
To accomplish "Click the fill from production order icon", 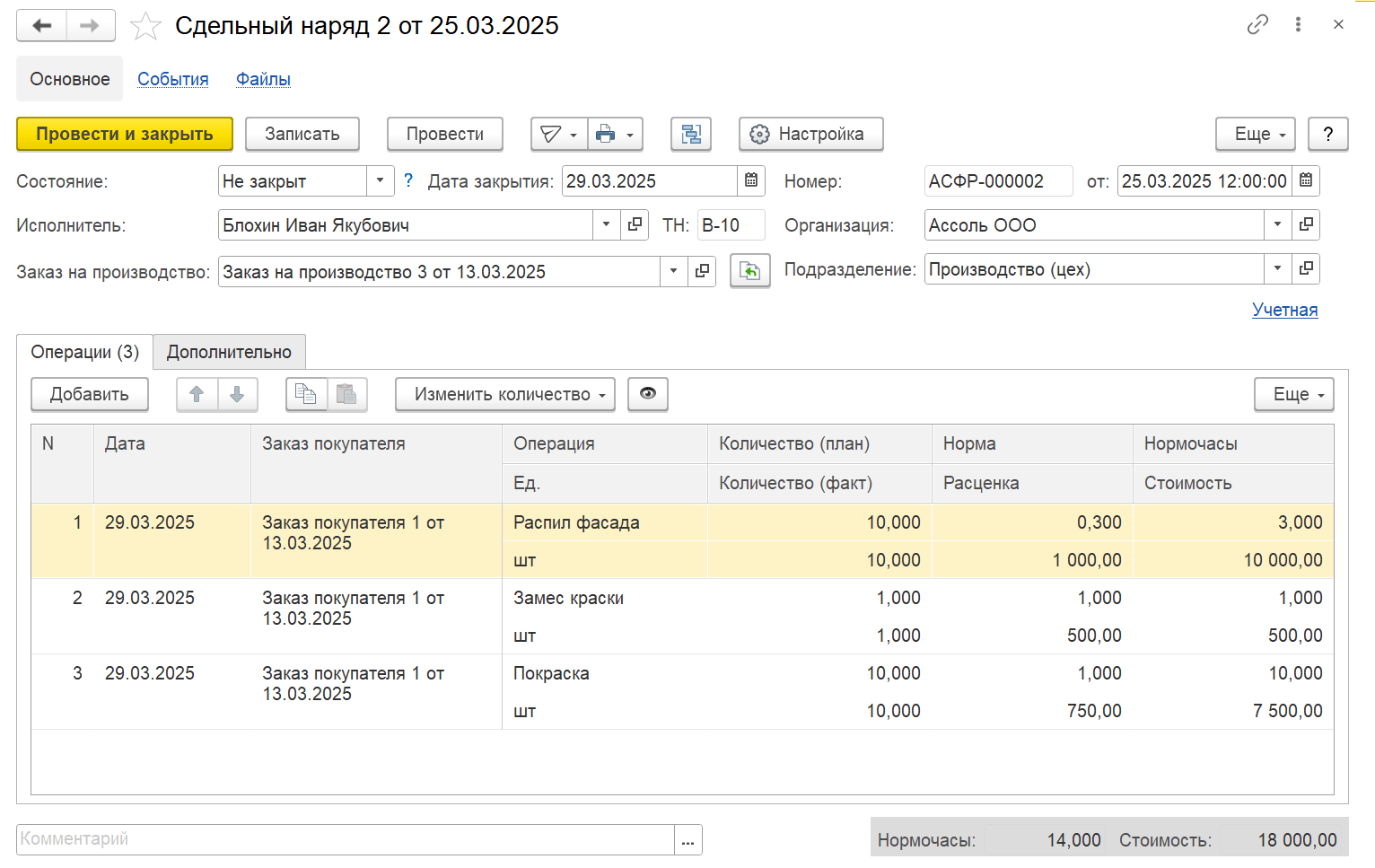I will pyautogui.click(x=749, y=271).
